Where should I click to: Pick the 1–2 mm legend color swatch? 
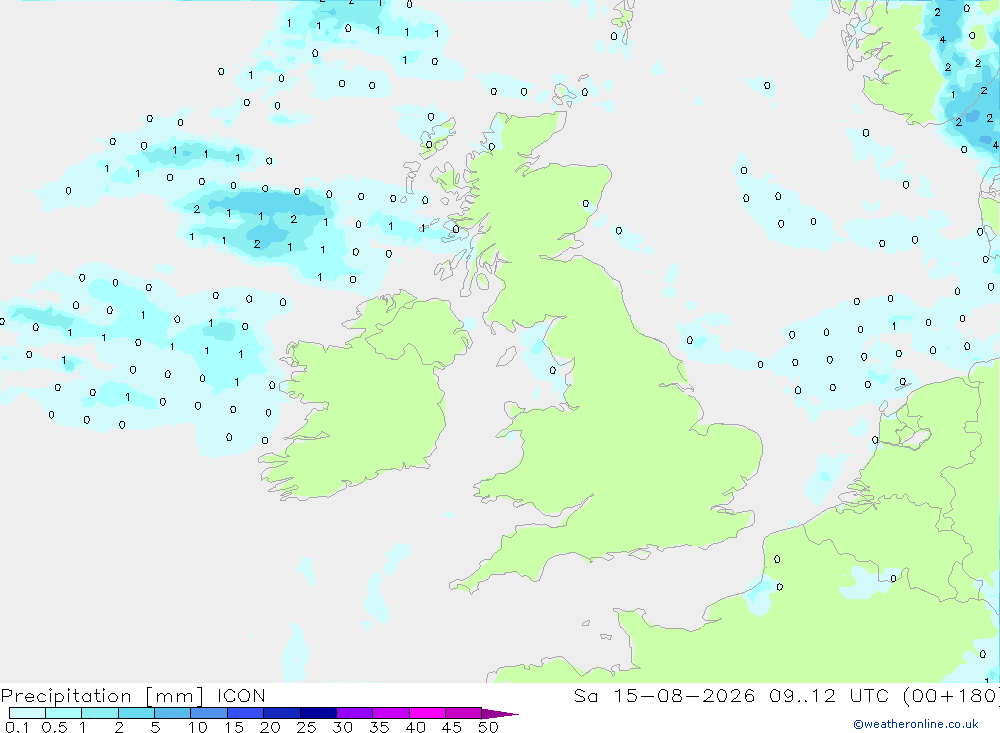(x=99, y=713)
